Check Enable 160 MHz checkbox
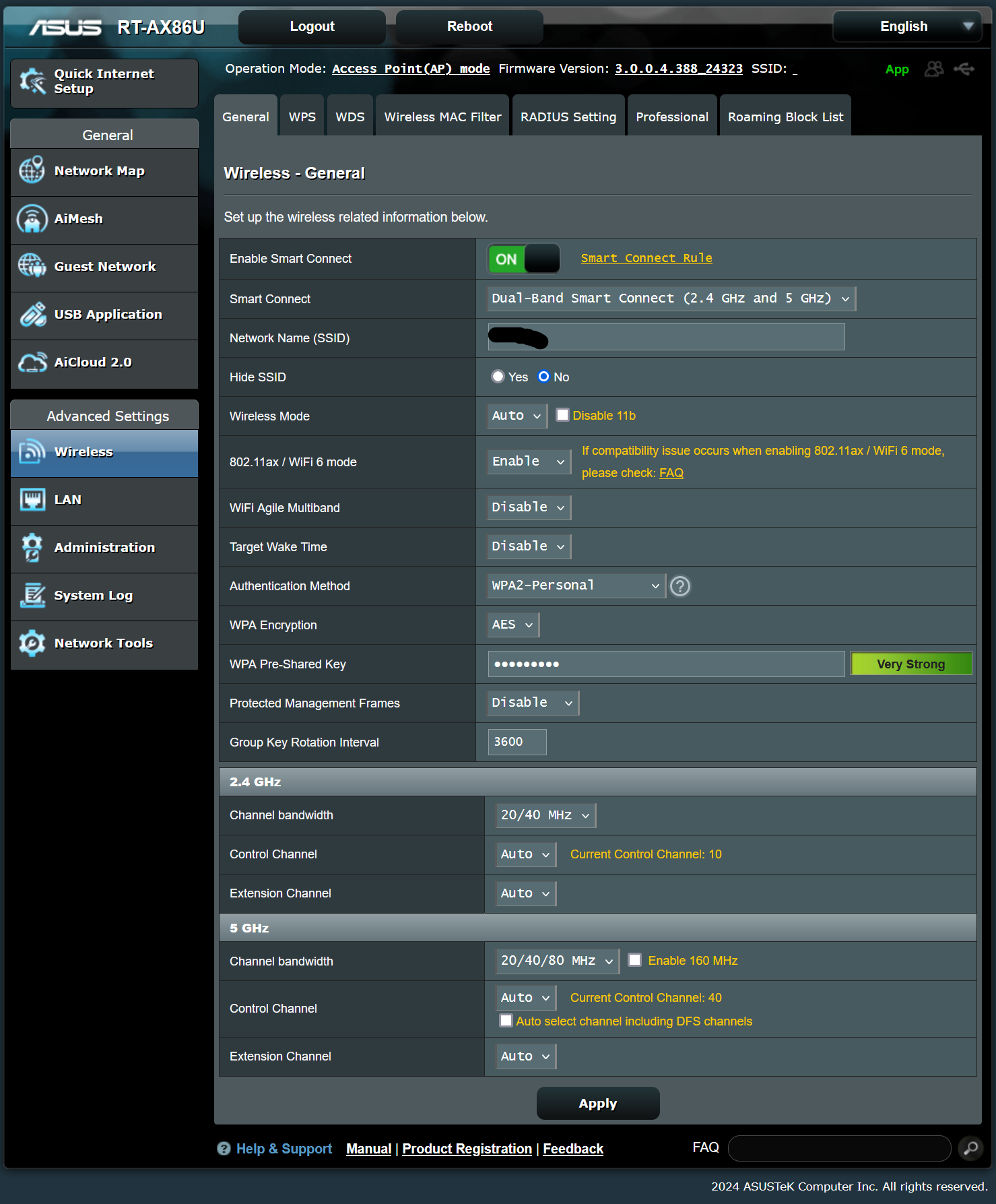 pos(634,960)
